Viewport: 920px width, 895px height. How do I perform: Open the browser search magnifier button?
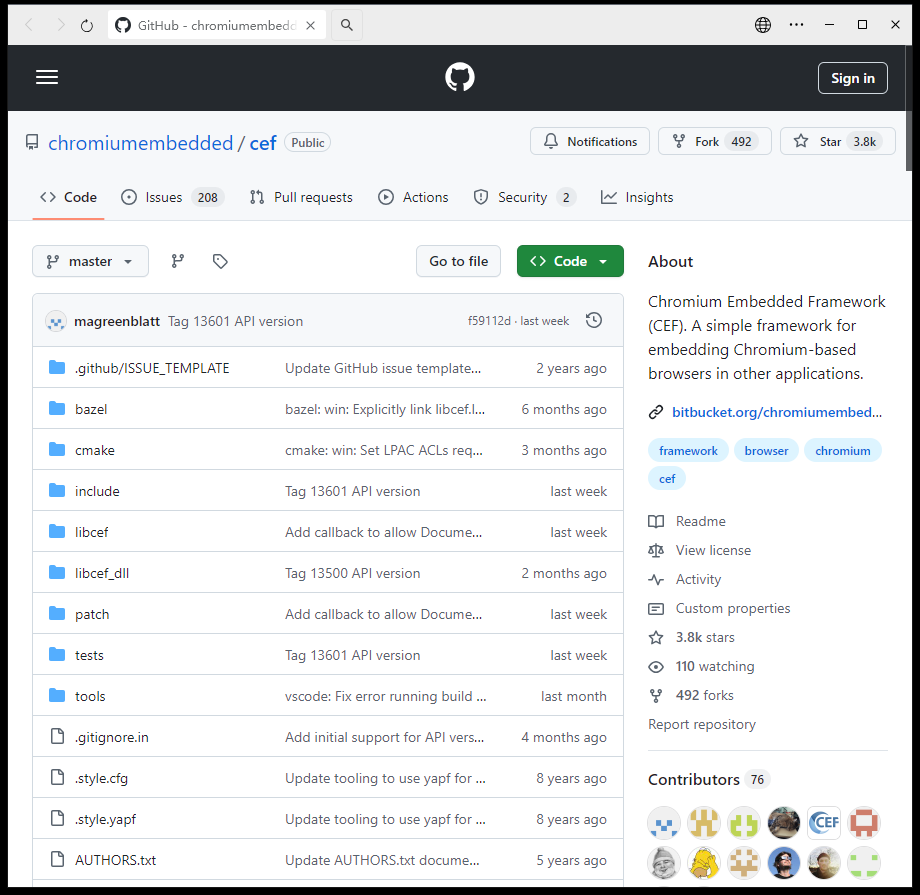347,25
